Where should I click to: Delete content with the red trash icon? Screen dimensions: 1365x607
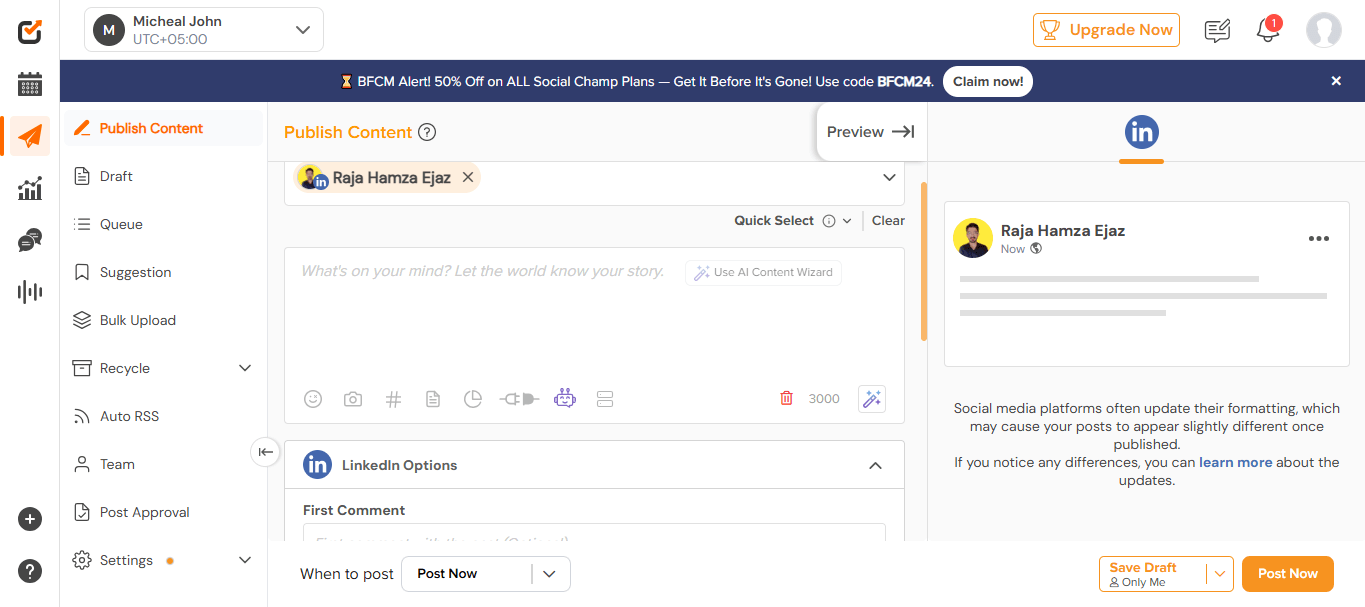pyautogui.click(x=786, y=398)
